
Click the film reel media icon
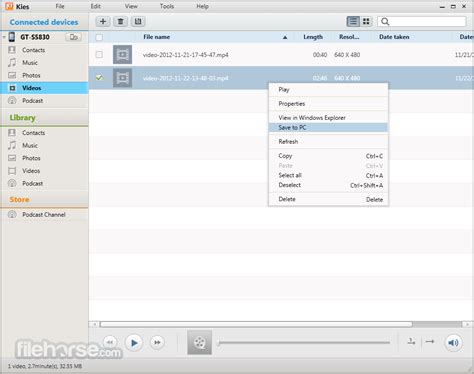(x=199, y=342)
